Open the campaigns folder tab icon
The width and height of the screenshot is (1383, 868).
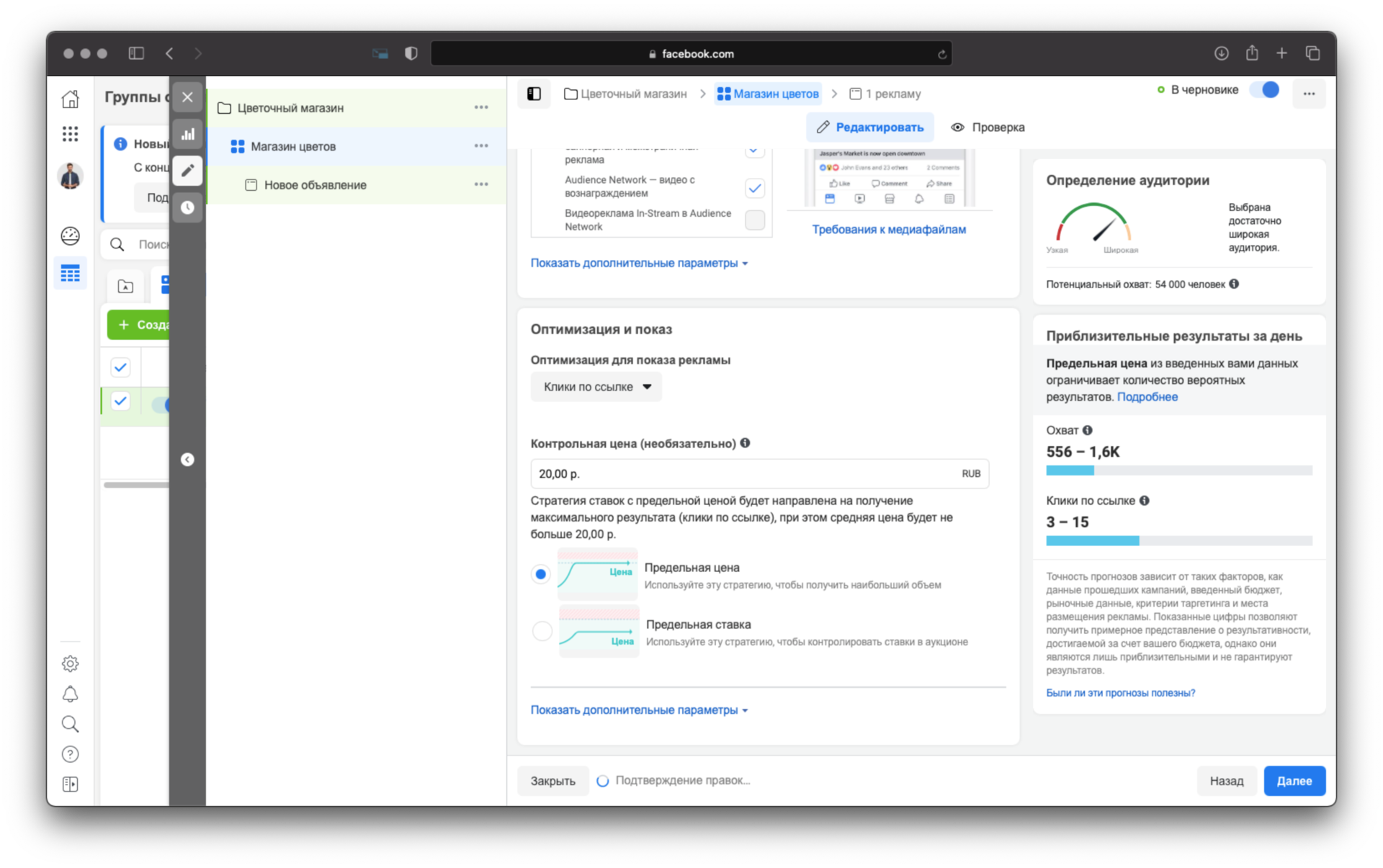pyautogui.click(x=125, y=287)
